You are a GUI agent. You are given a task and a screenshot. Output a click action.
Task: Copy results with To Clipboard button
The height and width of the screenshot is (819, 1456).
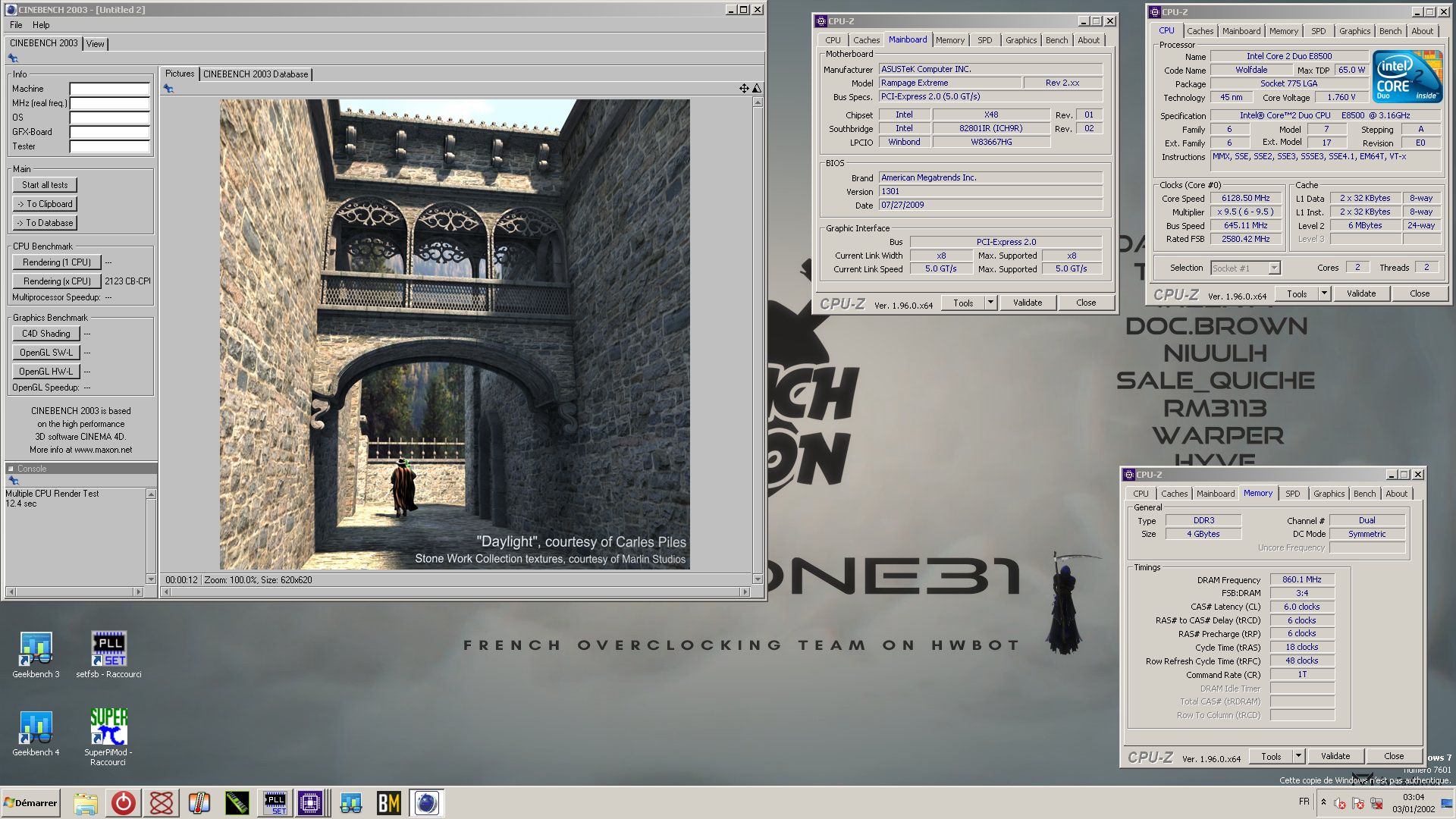[45, 204]
